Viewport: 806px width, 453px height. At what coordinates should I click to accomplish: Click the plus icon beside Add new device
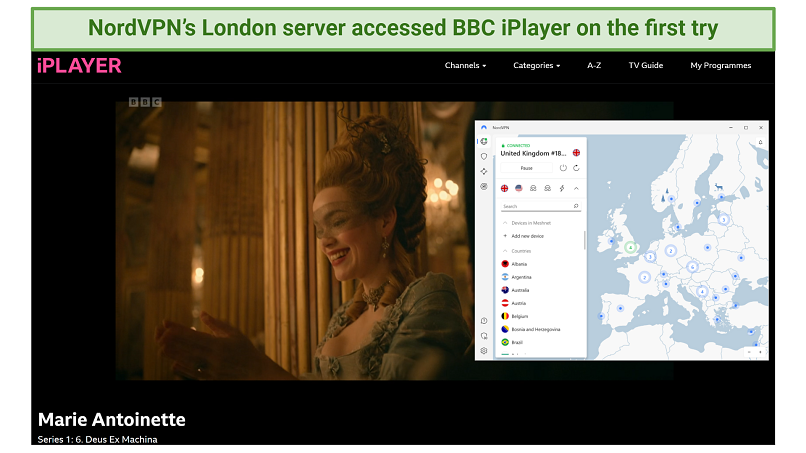pos(505,236)
